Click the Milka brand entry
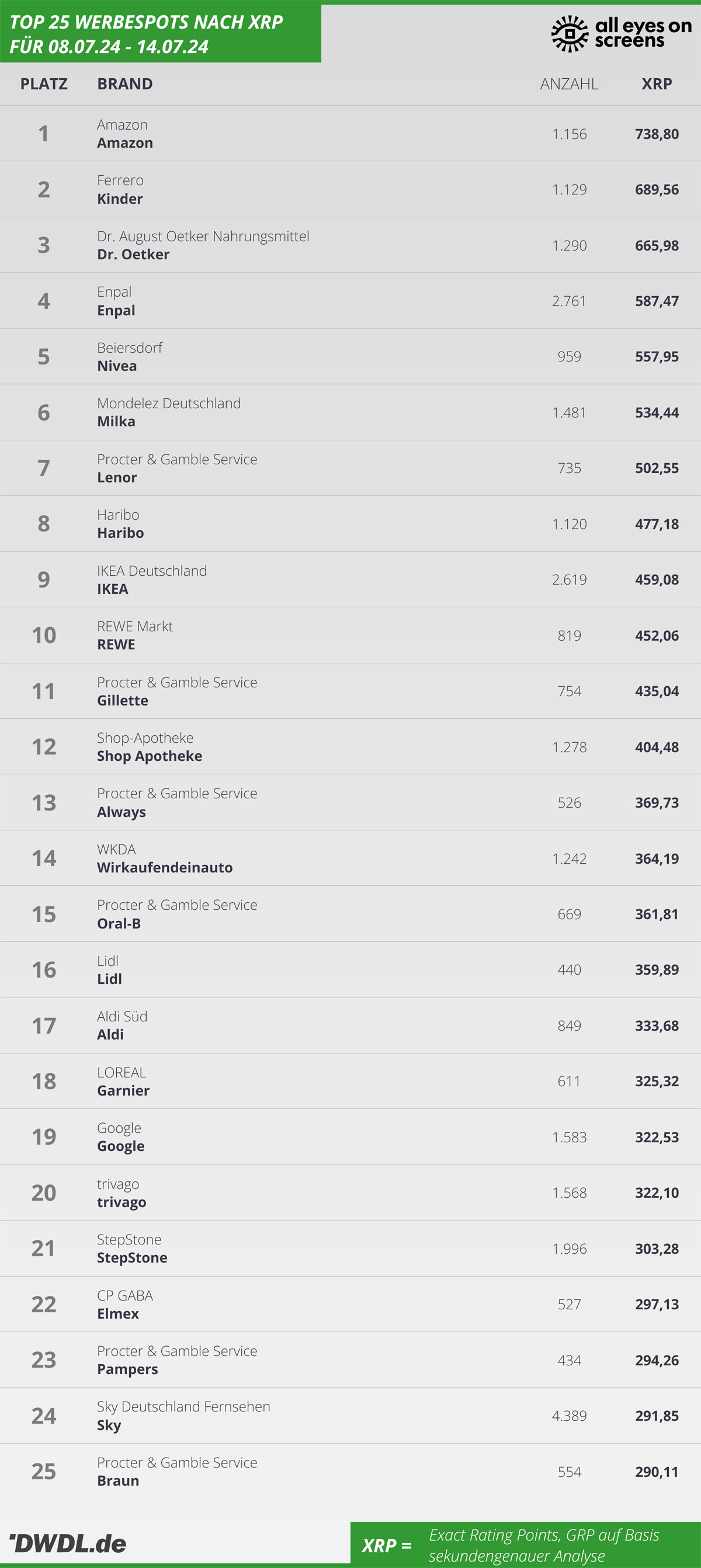The height and width of the screenshot is (1568, 701). click(116, 421)
